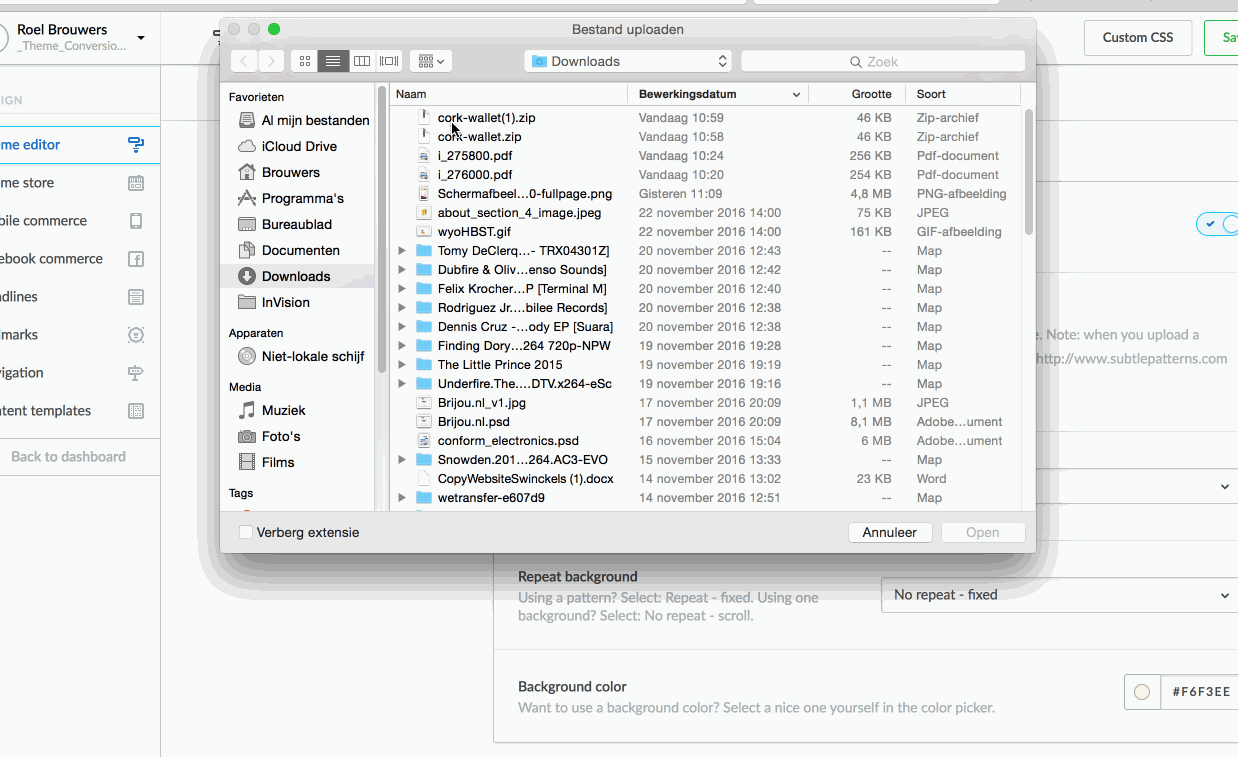Screen dimensions: 1238x757
Task: Open Custom CSS in theme editor
Action: (1138, 38)
